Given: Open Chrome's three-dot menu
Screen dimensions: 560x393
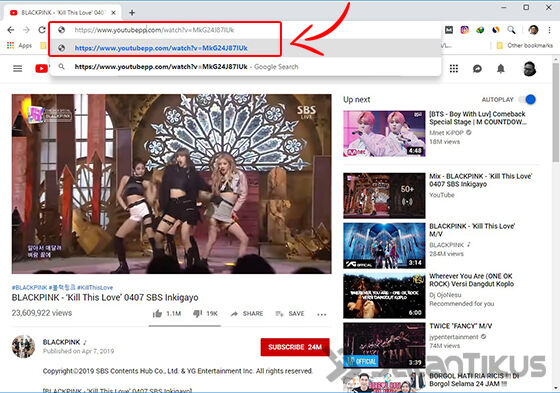Looking at the screenshot, I should [549, 30].
